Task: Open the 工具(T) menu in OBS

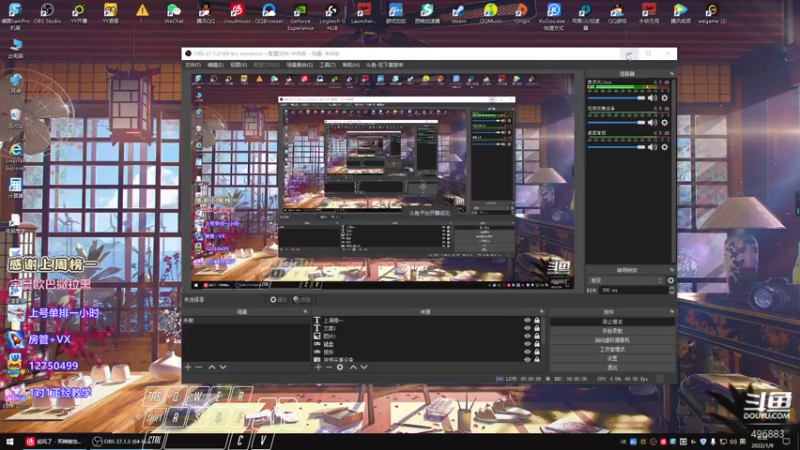Action: pyautogui.click(x=328, y=65)
